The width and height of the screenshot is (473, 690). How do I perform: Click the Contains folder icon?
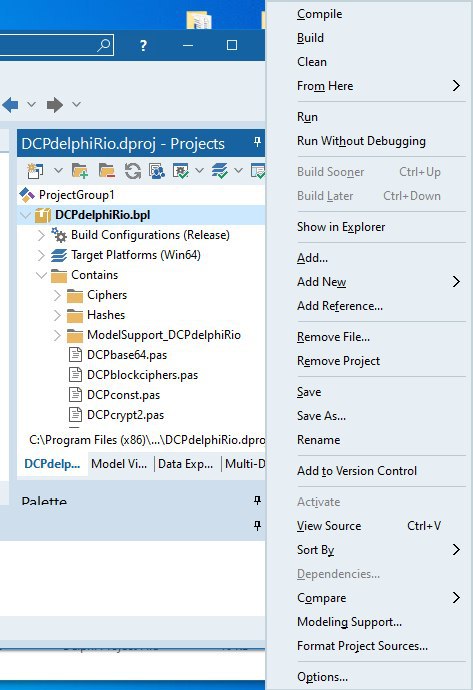coord(59,275)
